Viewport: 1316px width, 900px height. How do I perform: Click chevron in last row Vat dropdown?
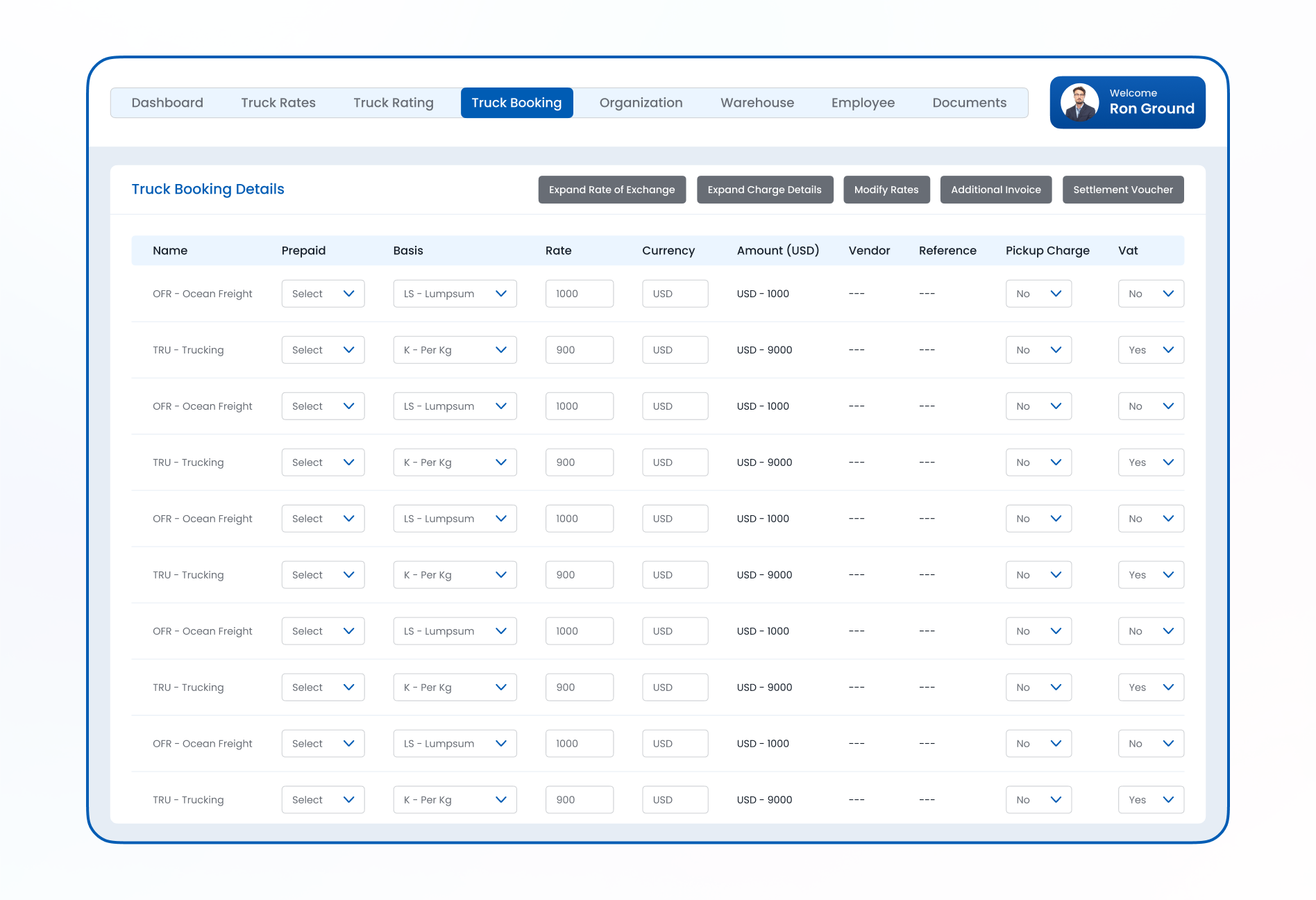1168,800
